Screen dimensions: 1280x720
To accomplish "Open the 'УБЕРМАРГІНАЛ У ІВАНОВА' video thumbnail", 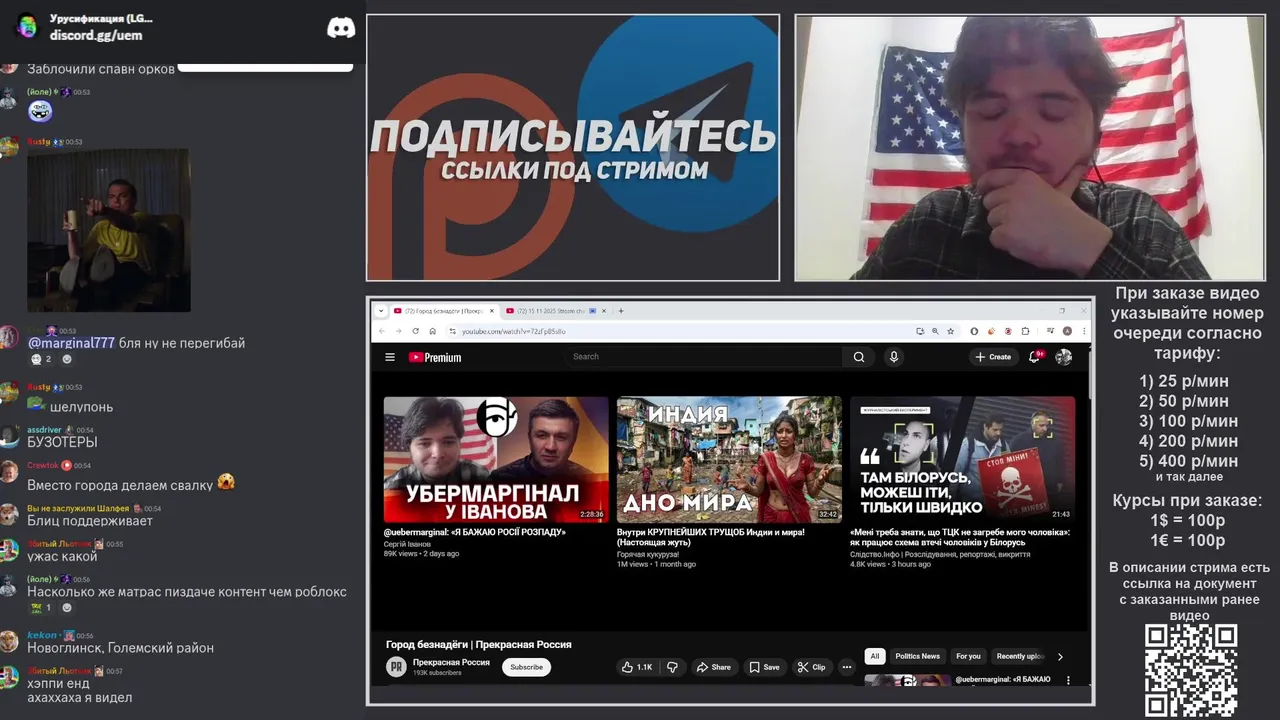I will [496, 459].
